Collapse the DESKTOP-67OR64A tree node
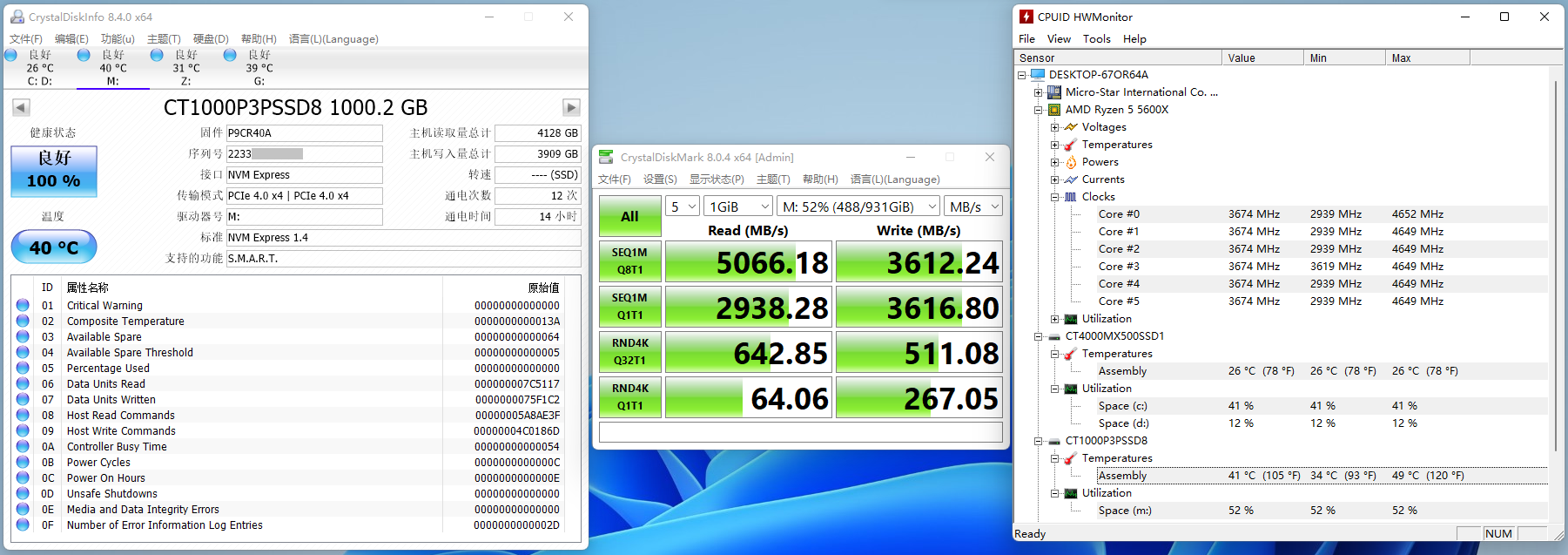Image resolution: width=1568 pixels, height=555 pixels. tap(1022, 75)
